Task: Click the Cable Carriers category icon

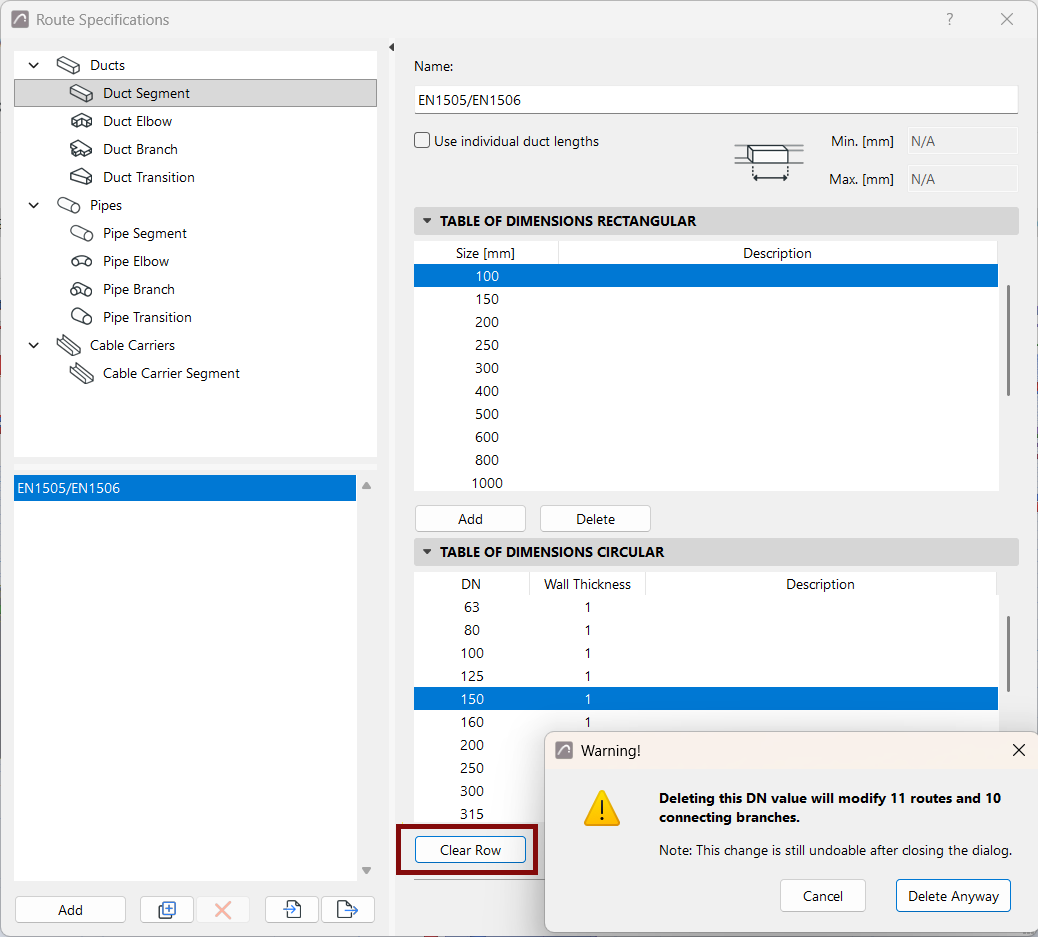Action: click(68, 345)
